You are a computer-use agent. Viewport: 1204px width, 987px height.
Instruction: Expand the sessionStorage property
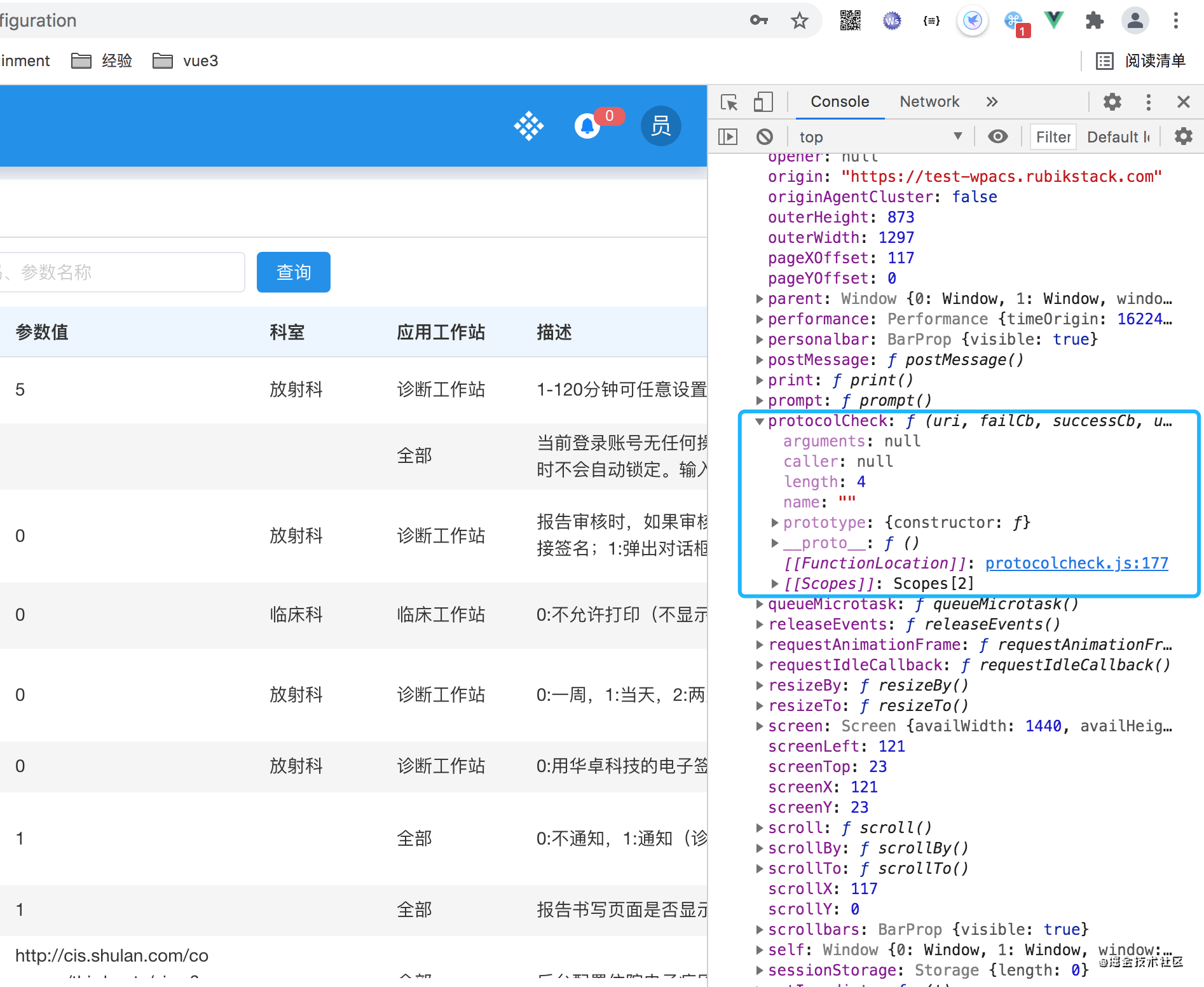coord(759,970)
